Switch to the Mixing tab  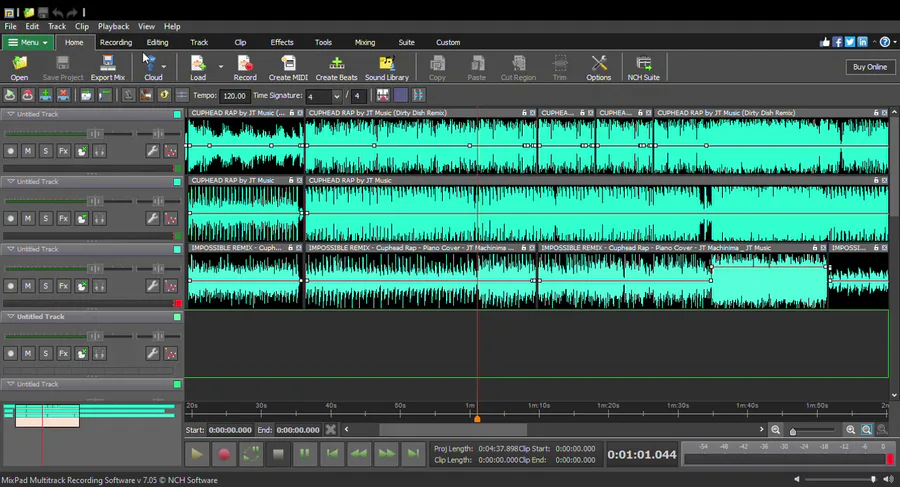[364, 42]
